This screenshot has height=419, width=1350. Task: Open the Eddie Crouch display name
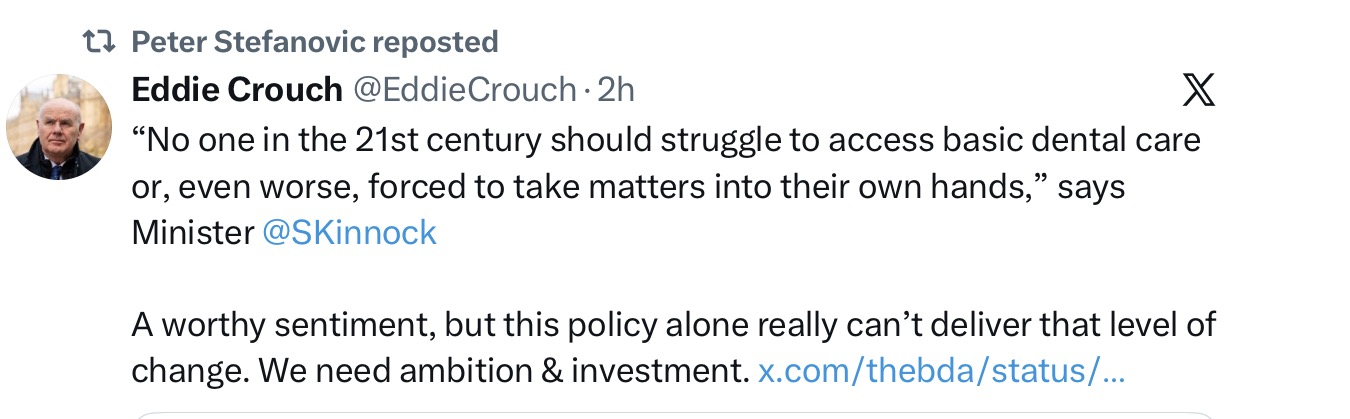pyautogui.click(x=237, y=90)
